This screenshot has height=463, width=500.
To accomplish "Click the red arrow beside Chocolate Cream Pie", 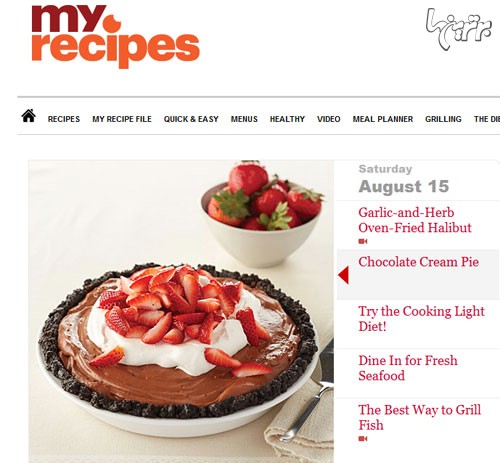I will pyautogui.click(x=344, y=275).
